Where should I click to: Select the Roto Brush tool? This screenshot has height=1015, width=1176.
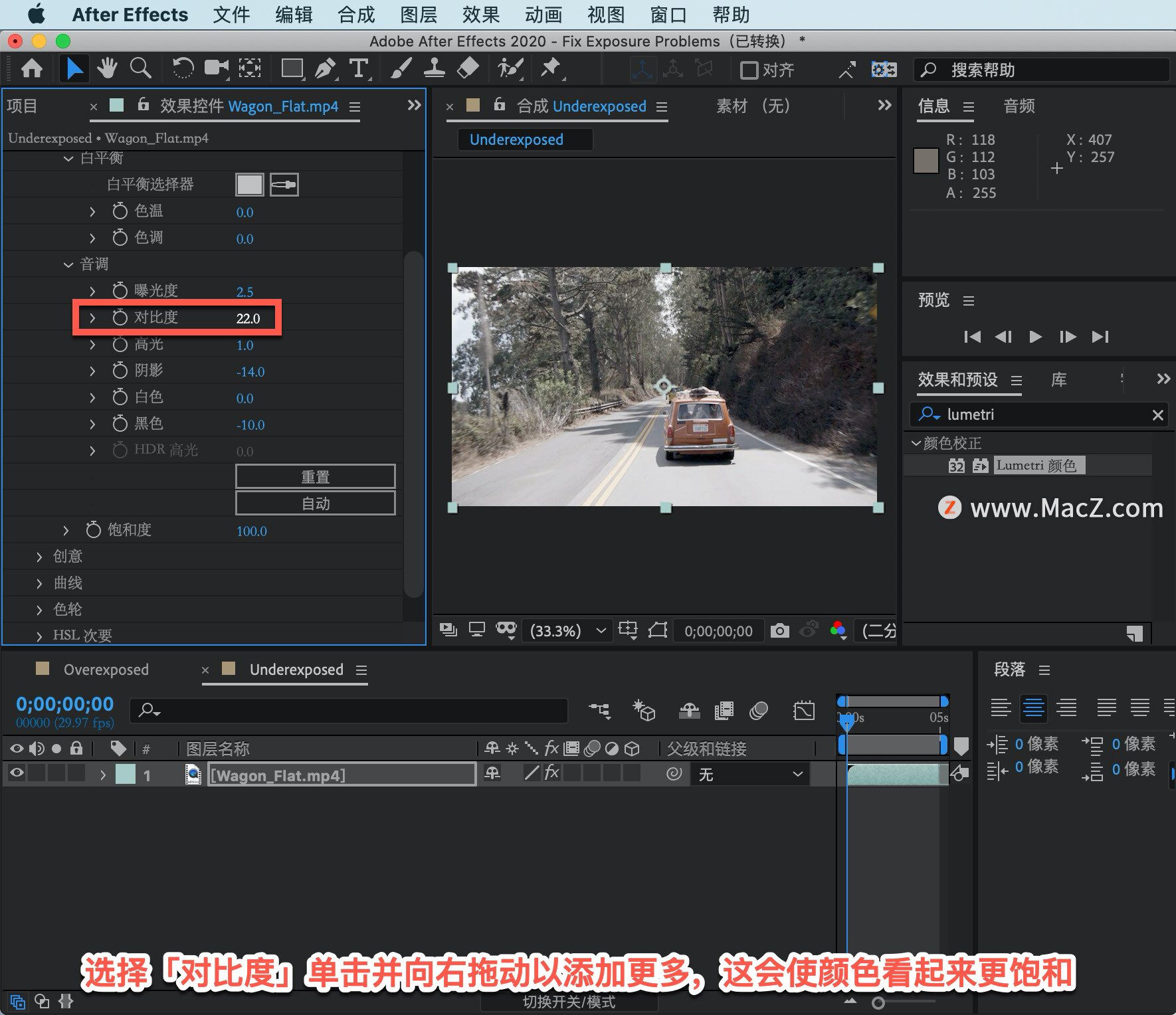510,69
